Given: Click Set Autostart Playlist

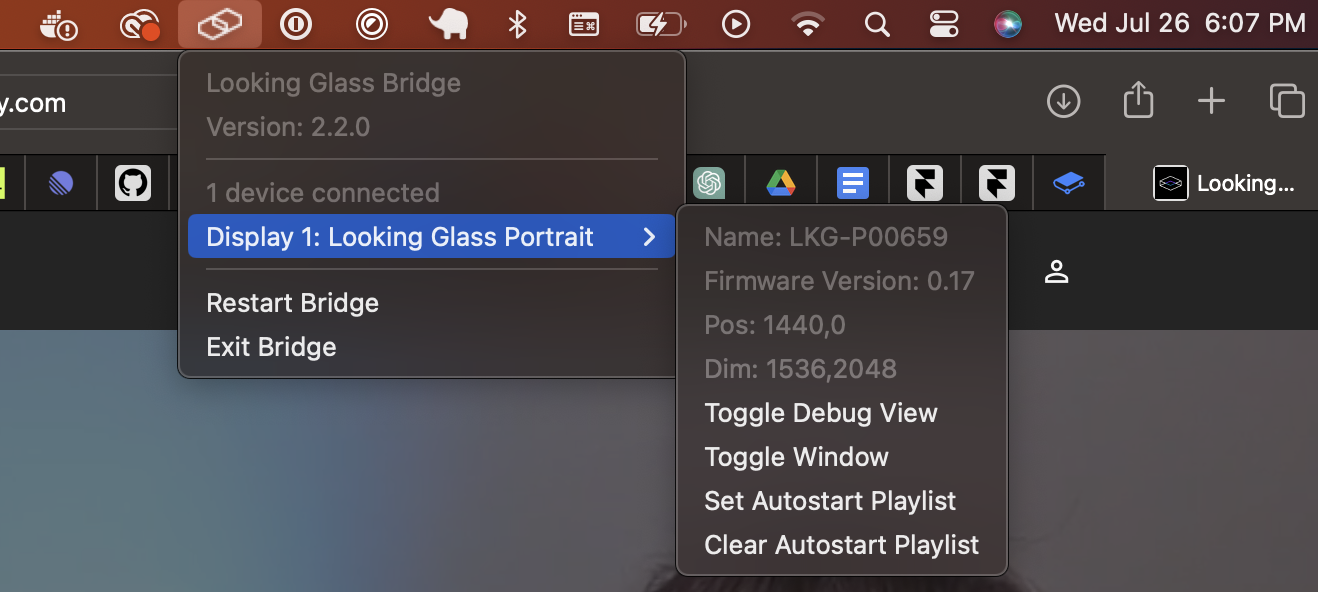Looking at the screenshot, I should (x=830, y=501).
